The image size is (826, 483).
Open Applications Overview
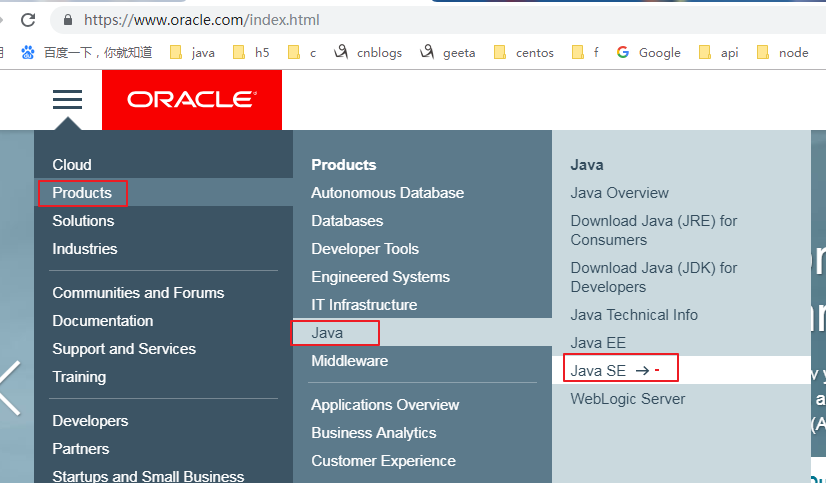tap(385, 405)
